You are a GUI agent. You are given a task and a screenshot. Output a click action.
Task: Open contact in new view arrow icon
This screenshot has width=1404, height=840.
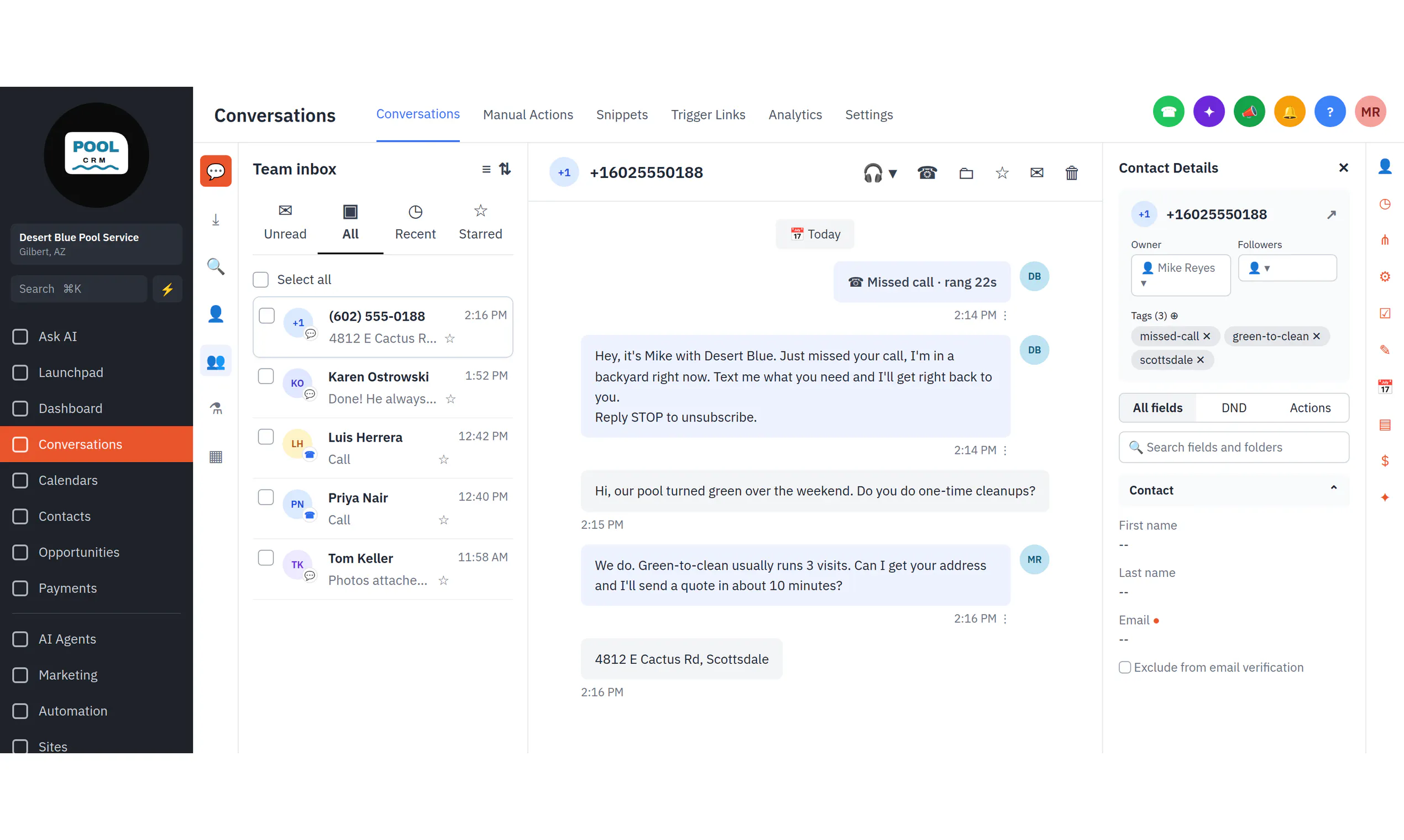(x=1331, y=215)
